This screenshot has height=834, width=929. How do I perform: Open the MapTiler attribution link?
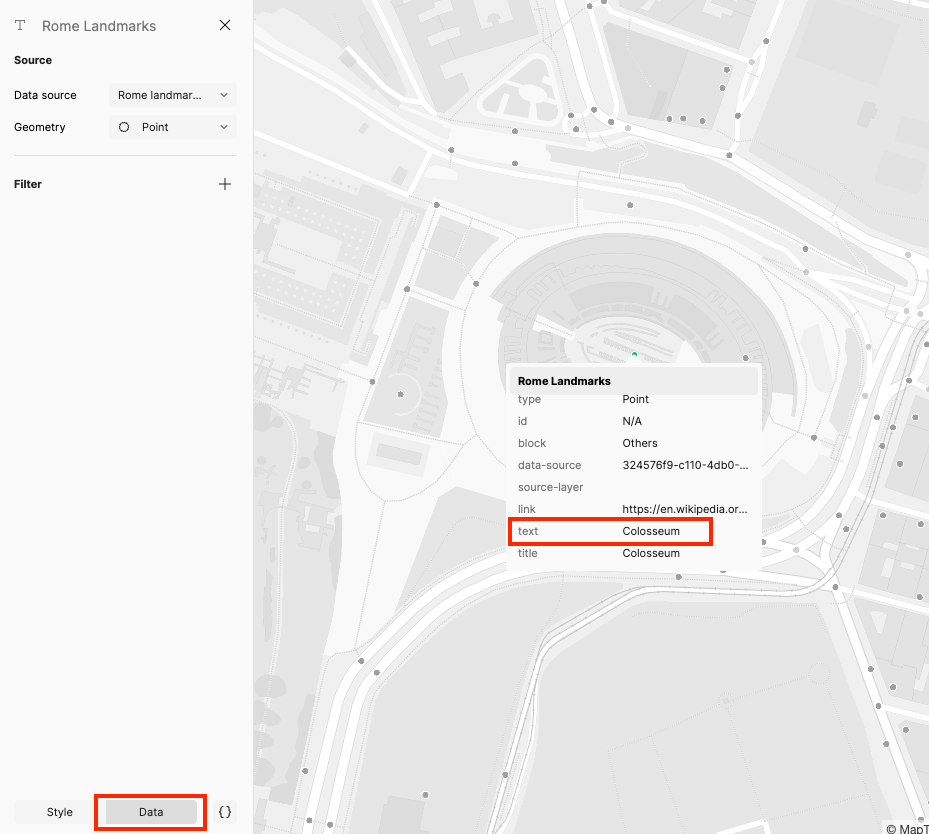[906, 828]
